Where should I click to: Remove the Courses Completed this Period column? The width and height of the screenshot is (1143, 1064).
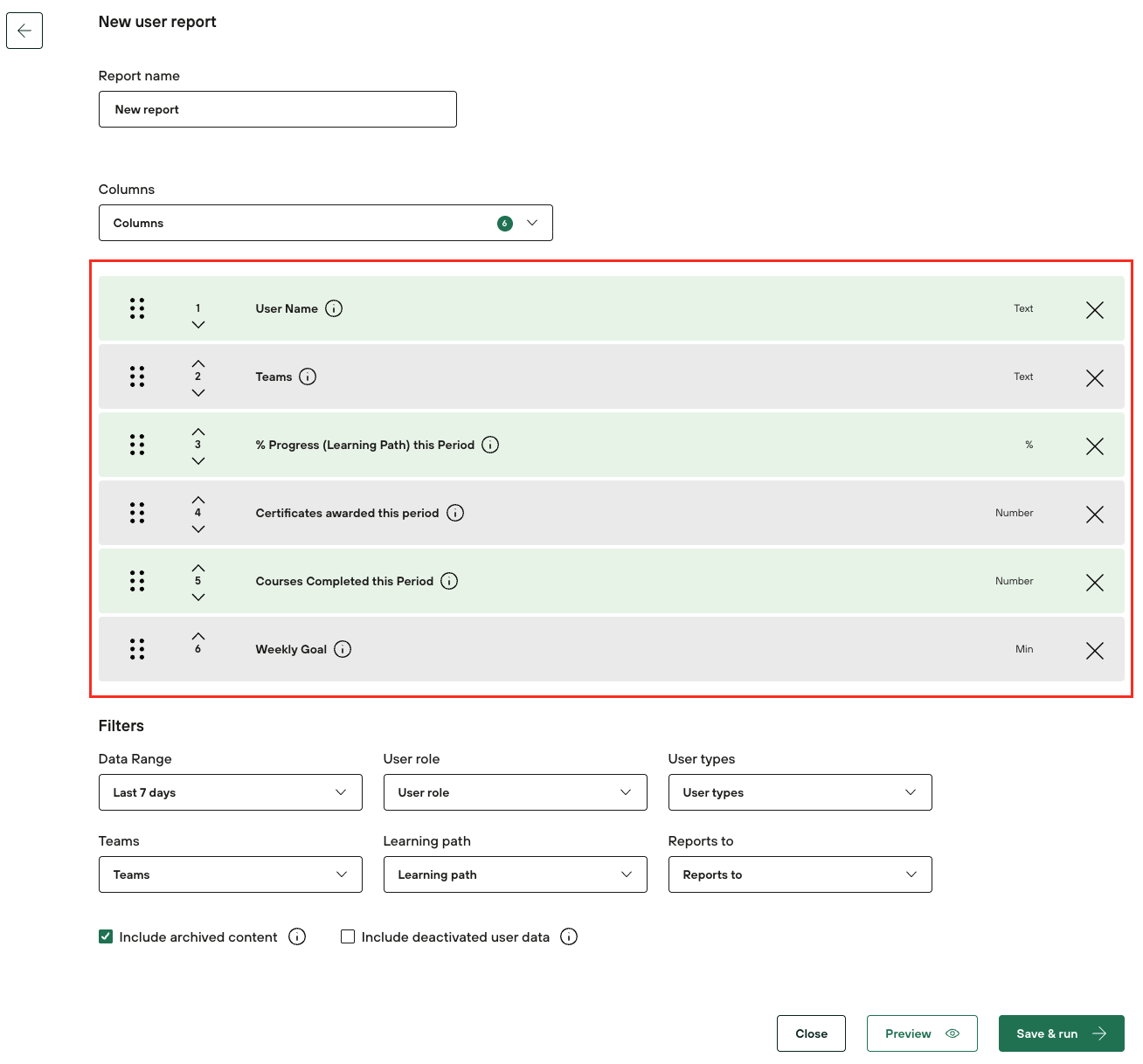pyautogui.click(x=1094, y=582)
